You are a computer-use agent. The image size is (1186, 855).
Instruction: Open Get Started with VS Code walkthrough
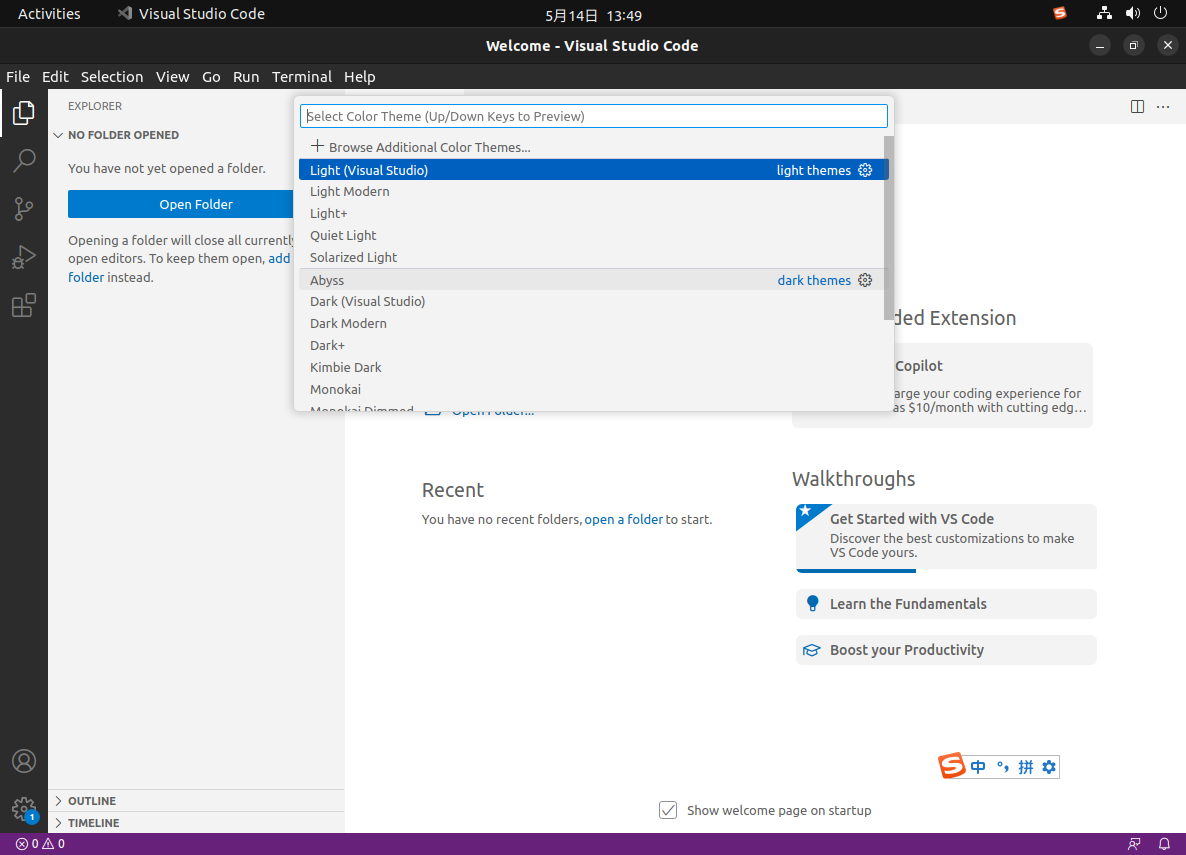pos(946,537)
